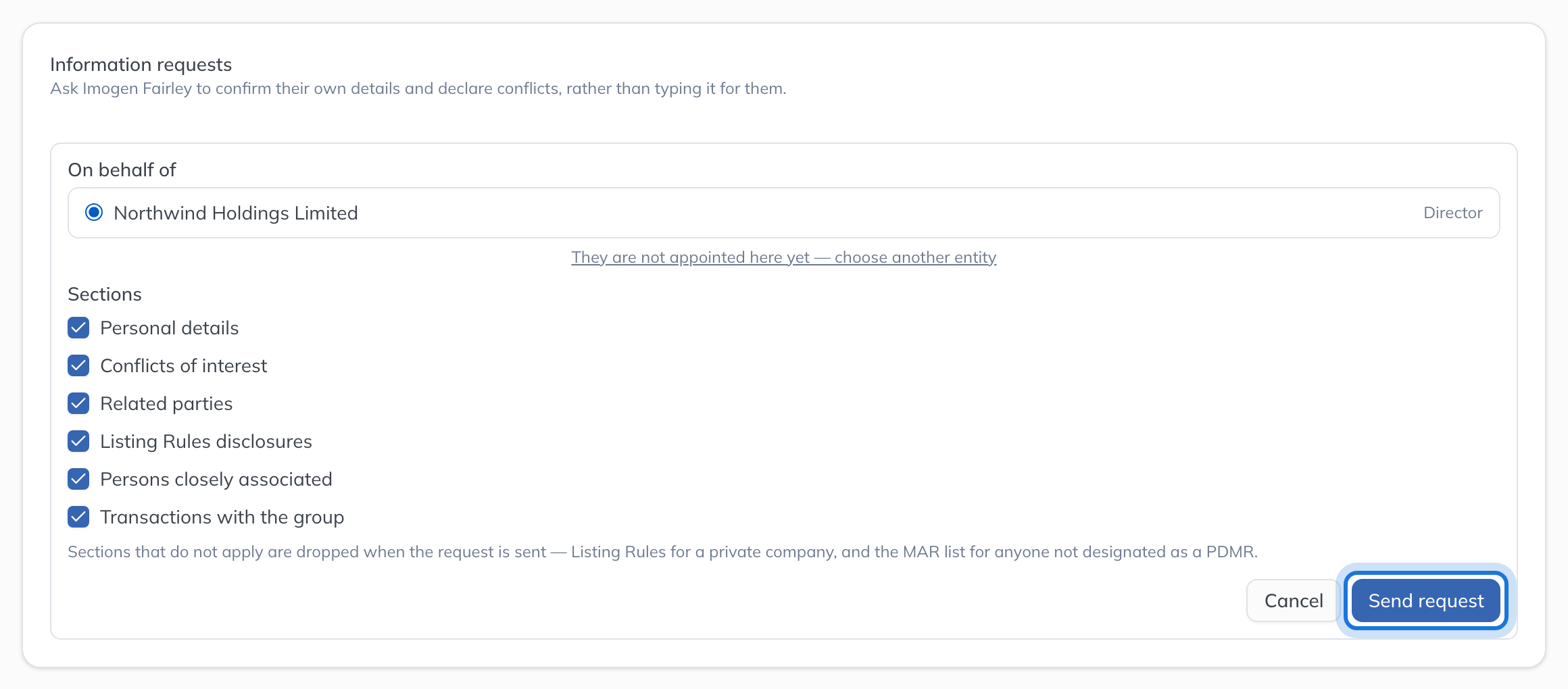Cancel the information request
The image size is (1568, 689).
[x=1294, y=601]
